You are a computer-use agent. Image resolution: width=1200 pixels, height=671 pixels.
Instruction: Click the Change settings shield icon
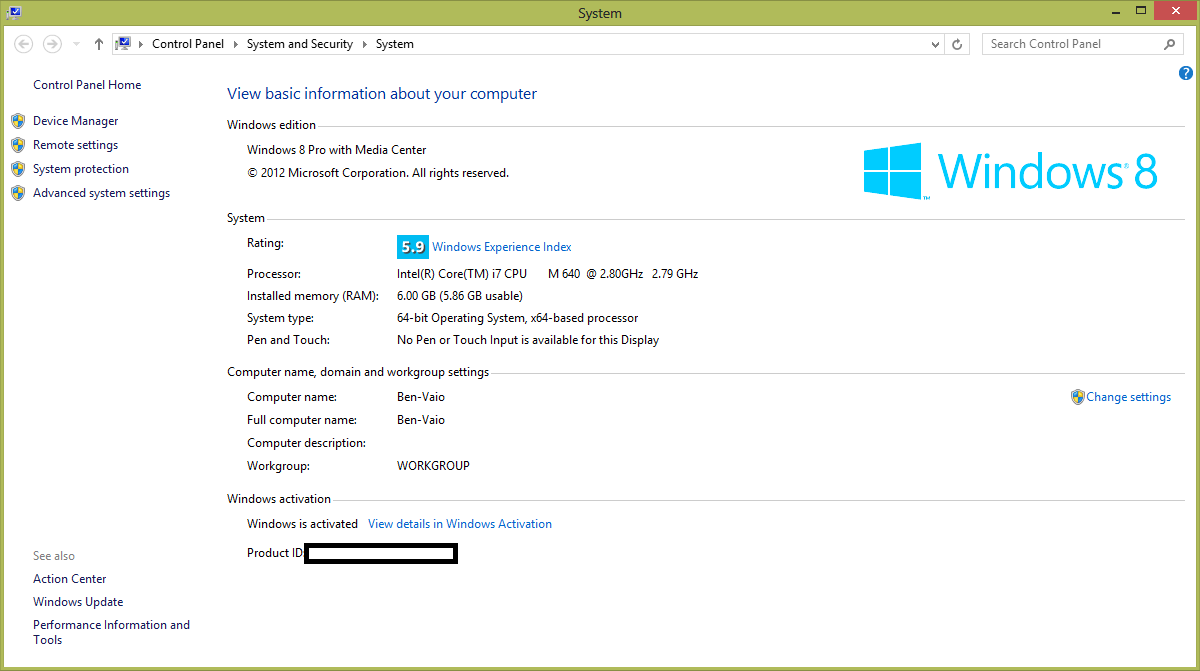point(1077,396)
